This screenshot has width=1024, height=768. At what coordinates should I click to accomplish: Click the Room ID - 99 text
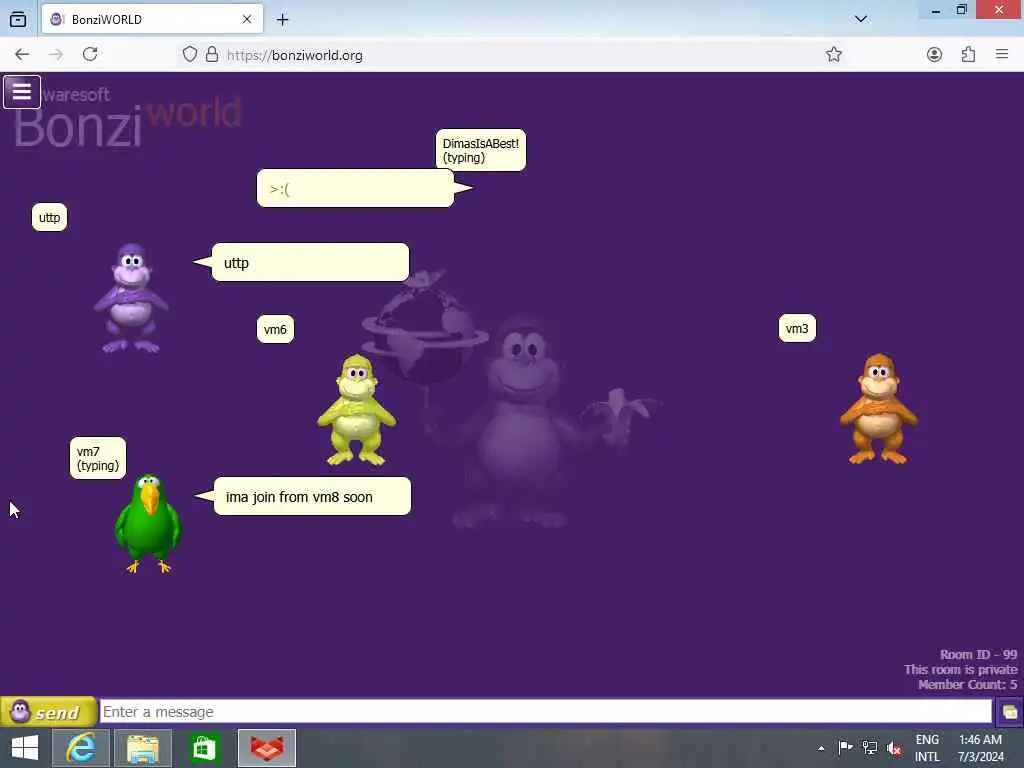click(978, 654)
